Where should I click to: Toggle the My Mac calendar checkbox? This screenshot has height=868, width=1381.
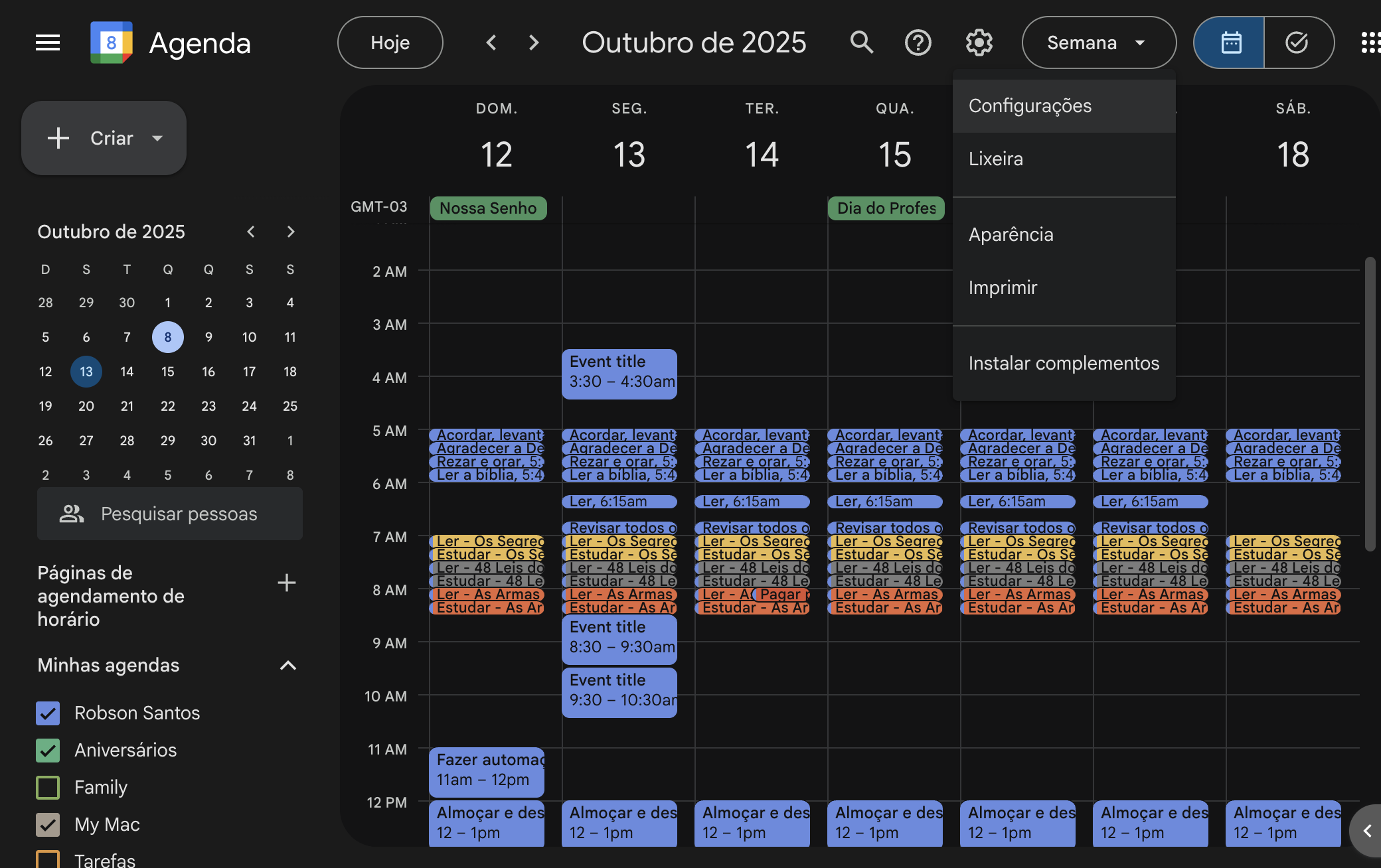click(x=48, y=825)
